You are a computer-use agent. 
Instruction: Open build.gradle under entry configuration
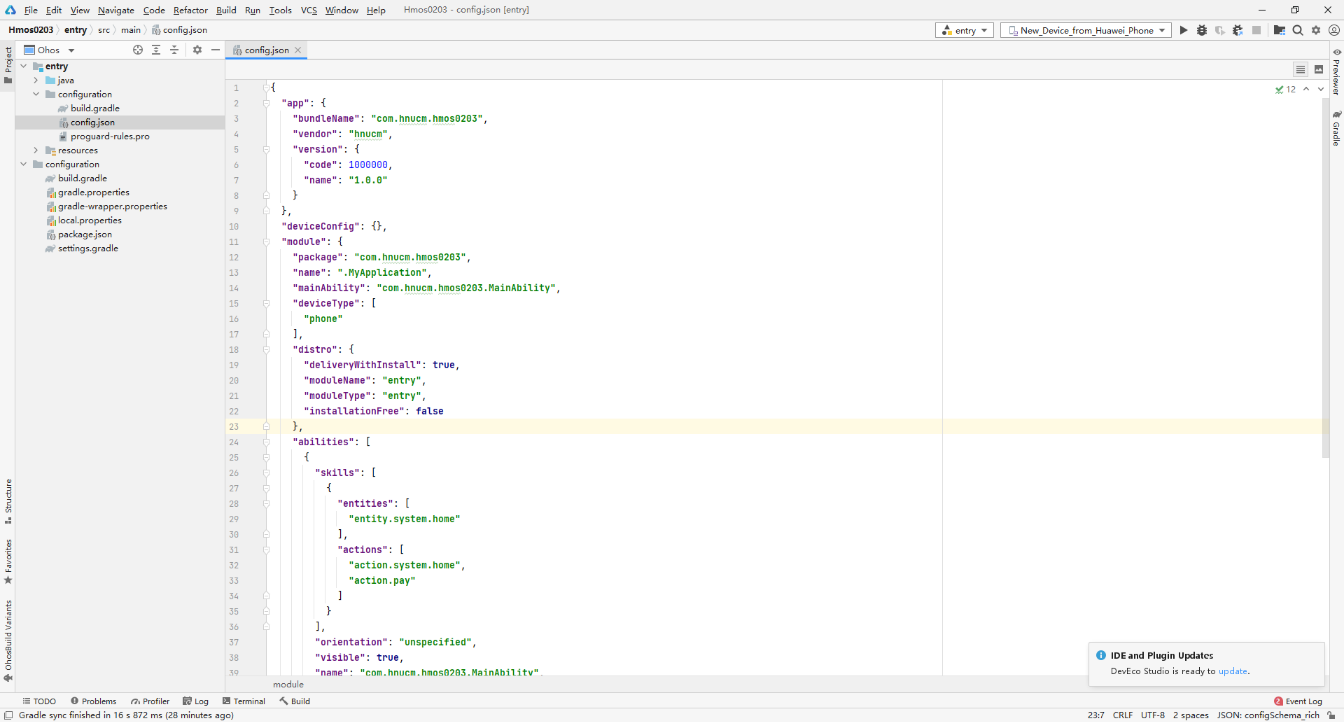95,108
